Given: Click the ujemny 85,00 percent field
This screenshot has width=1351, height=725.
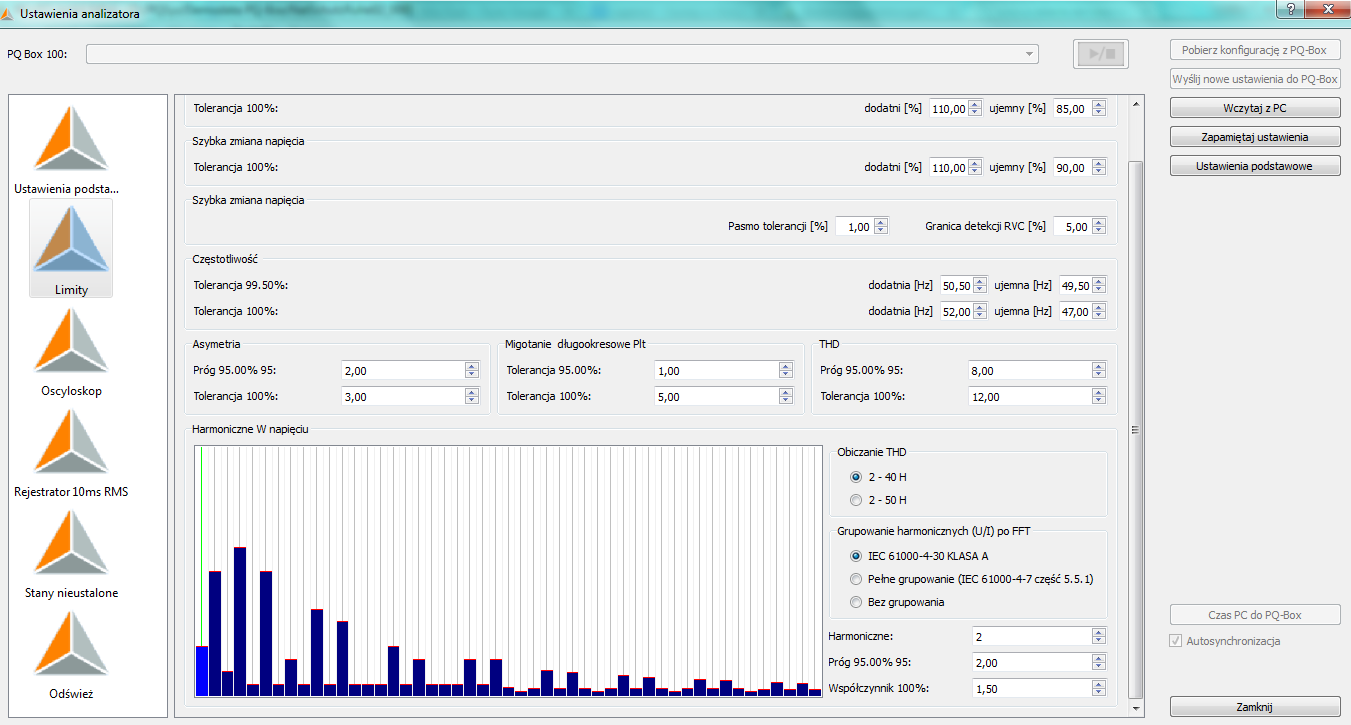Looking at the screenshot, I should tap(1072, 108).
